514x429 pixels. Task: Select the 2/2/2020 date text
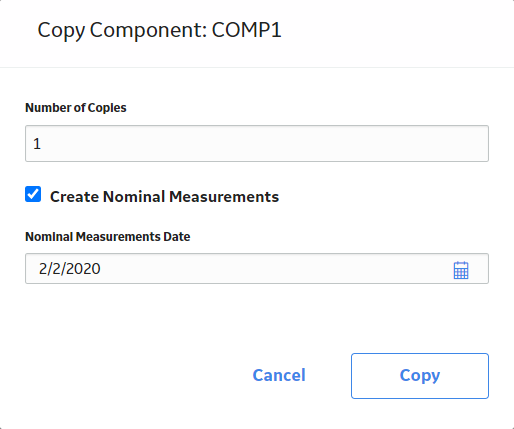(70, 269)
